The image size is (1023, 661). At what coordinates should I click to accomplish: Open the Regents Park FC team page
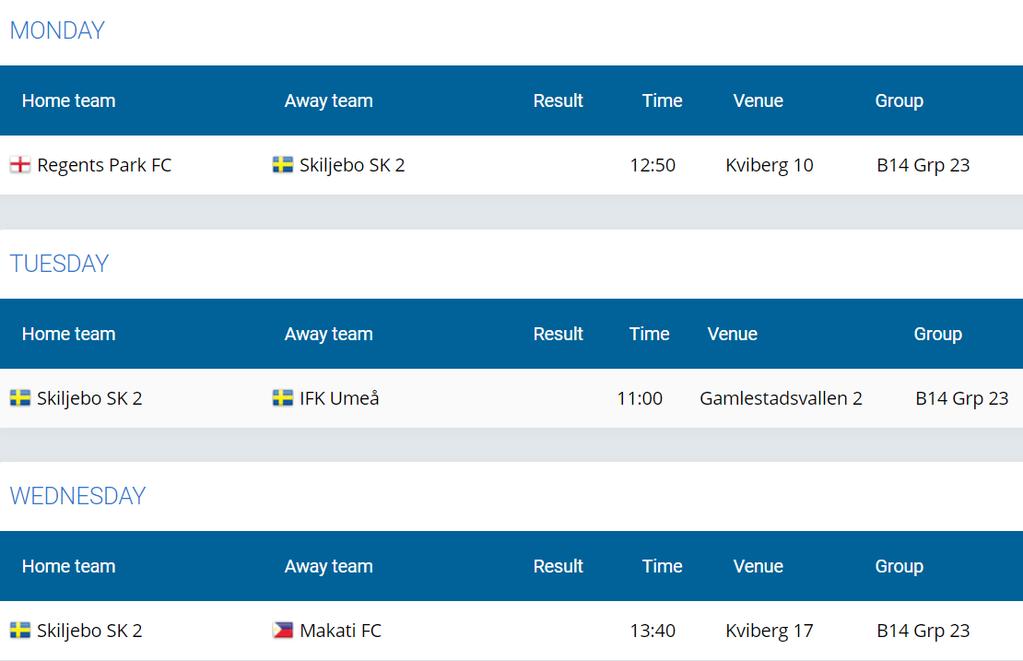(104, 165)
